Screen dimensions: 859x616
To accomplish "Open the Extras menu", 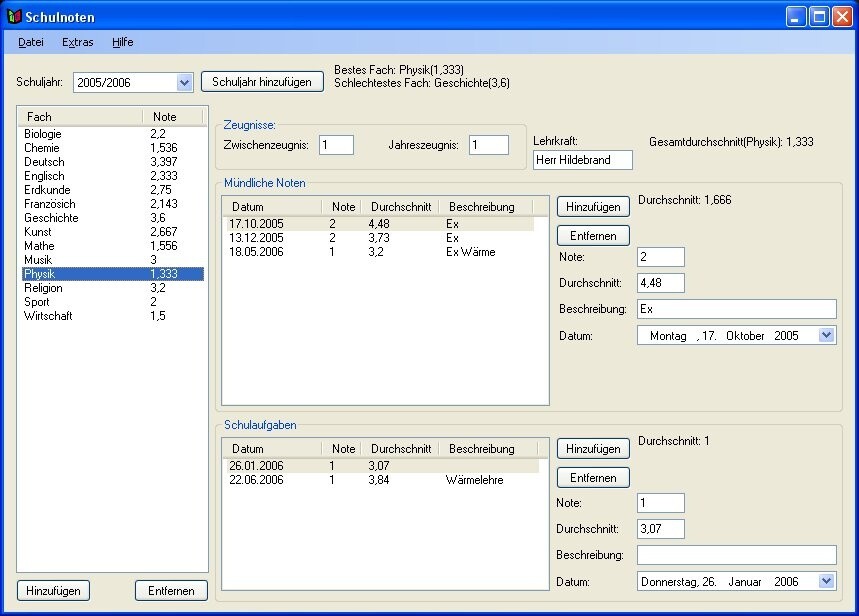I will 78,42.
